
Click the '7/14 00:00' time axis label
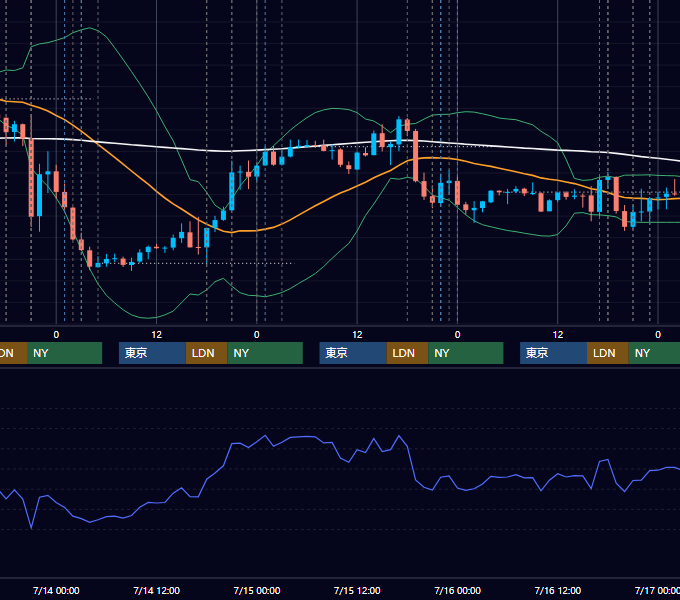click(x=56, y=590)
